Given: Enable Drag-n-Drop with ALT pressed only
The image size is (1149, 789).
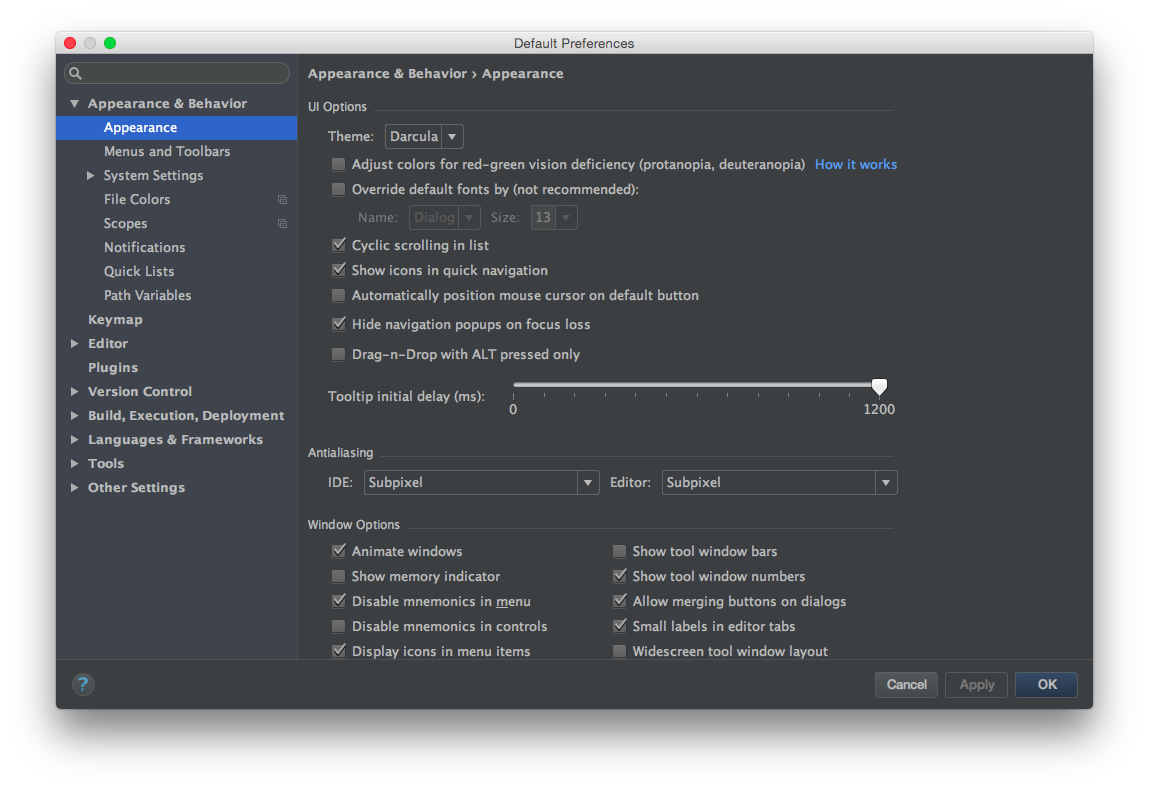Looking at the screenshot, I should (x=339, y=355).
